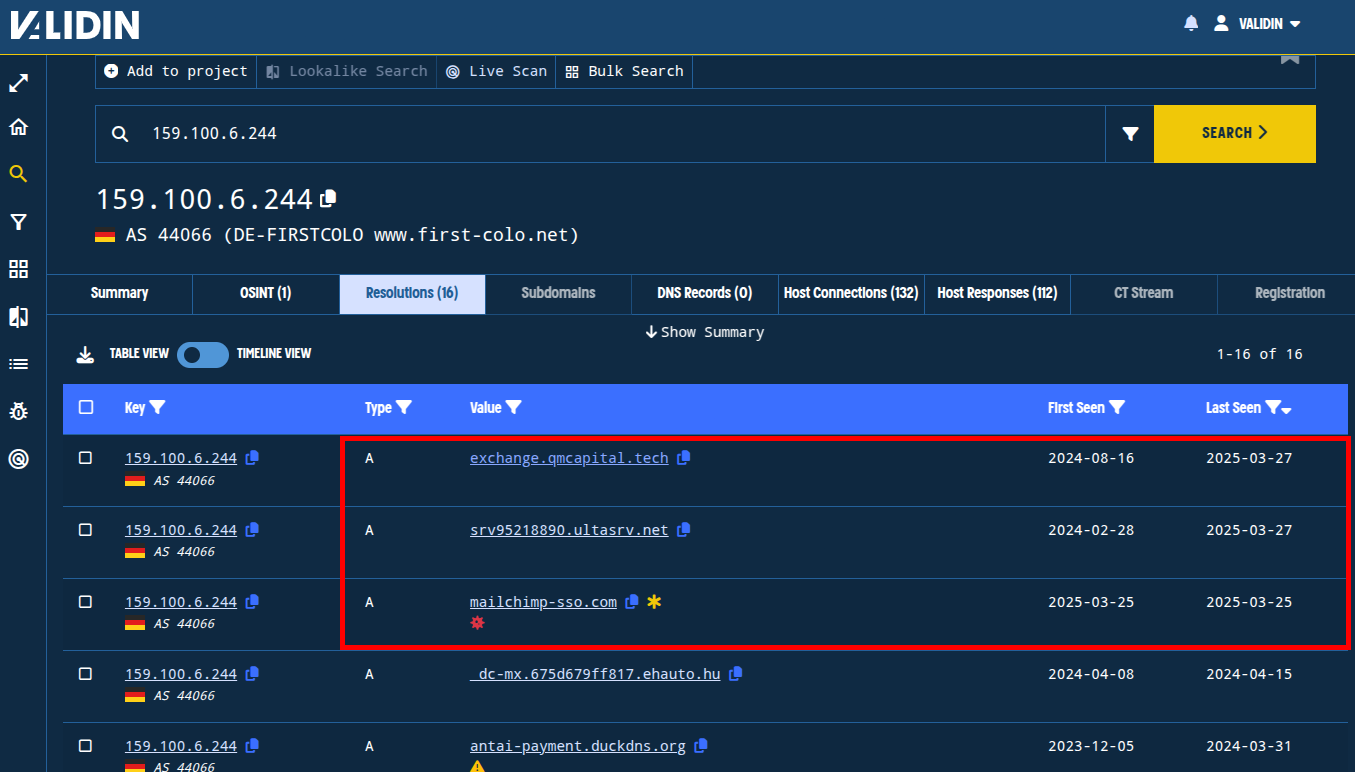1355x772 pixels.
Task: Copy the key IP in exchange.qmcapital.tech row
Action: (253, 458)
